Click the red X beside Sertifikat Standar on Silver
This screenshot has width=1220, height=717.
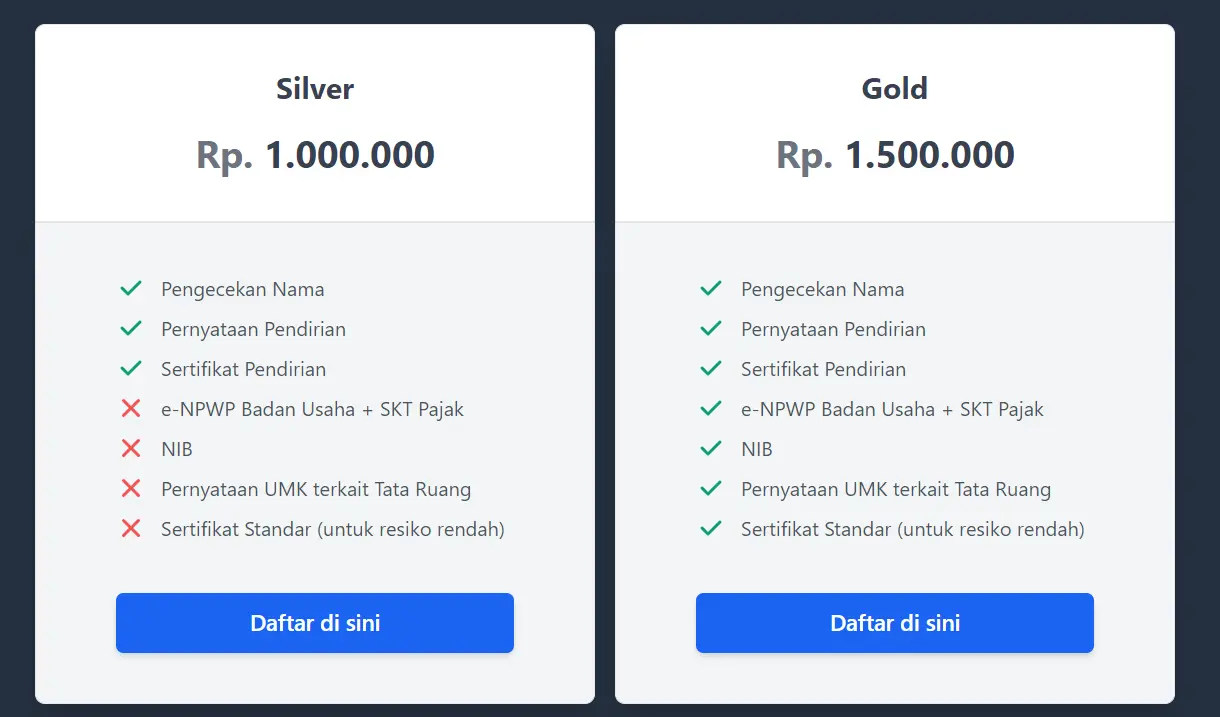pos(130,528)
